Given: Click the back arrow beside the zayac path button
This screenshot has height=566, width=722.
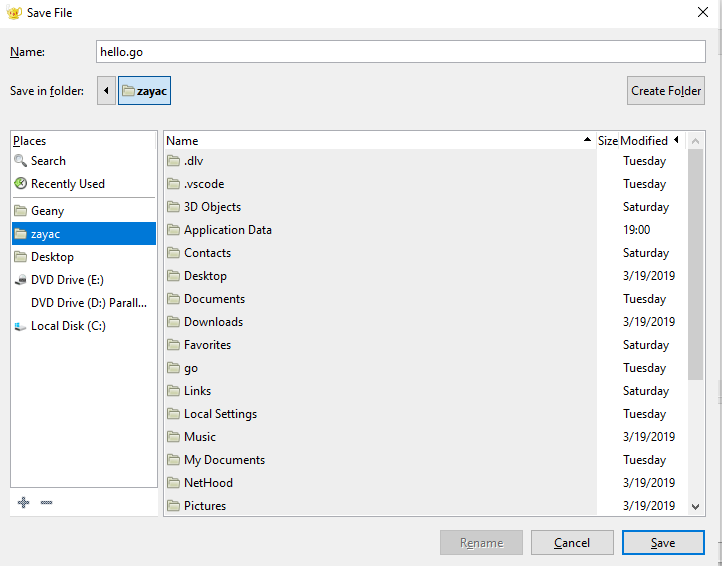Looking at the screenshot, I should click(x=106, y=91).
